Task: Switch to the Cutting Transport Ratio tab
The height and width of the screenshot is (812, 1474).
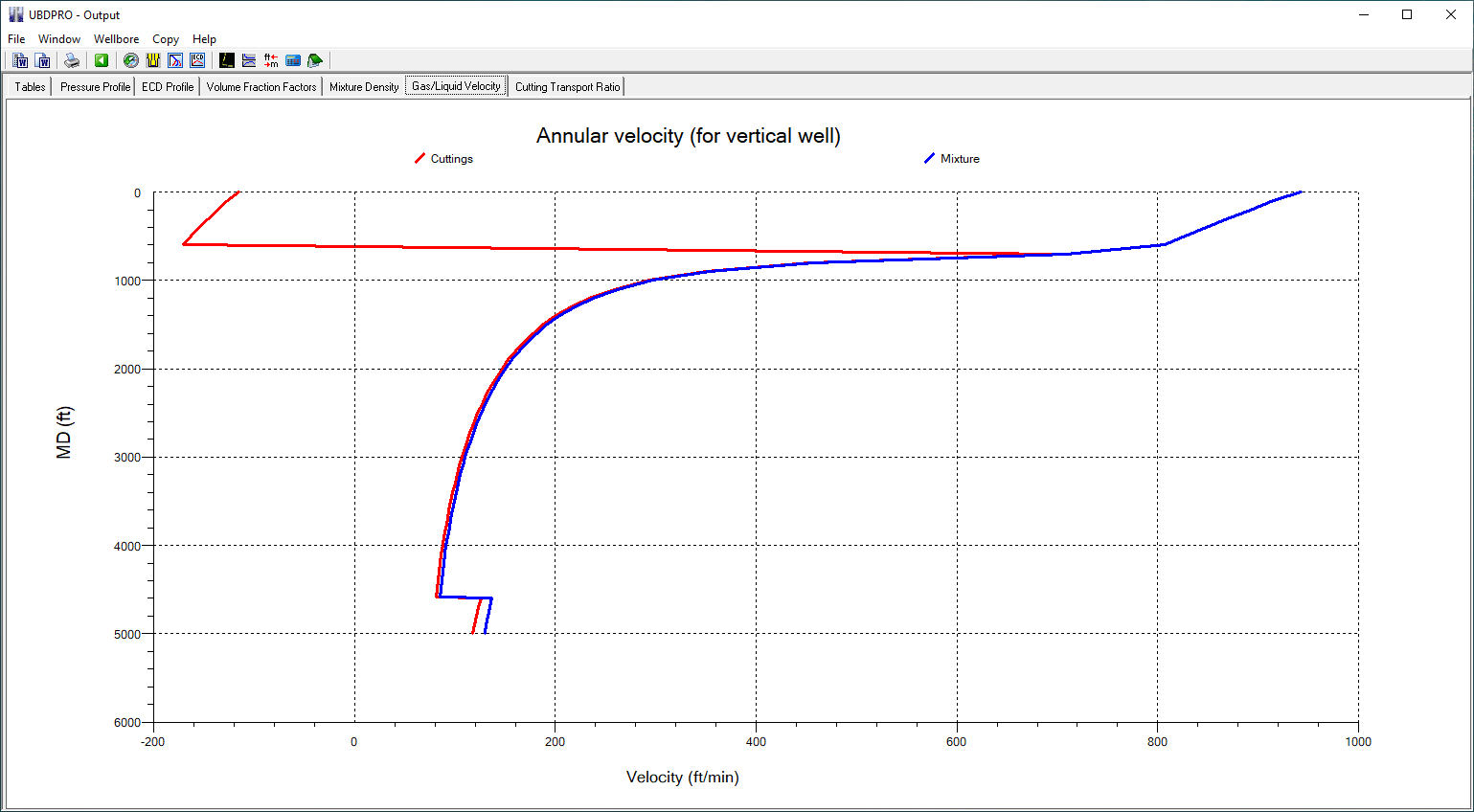Action: click(x=567, y=87)
